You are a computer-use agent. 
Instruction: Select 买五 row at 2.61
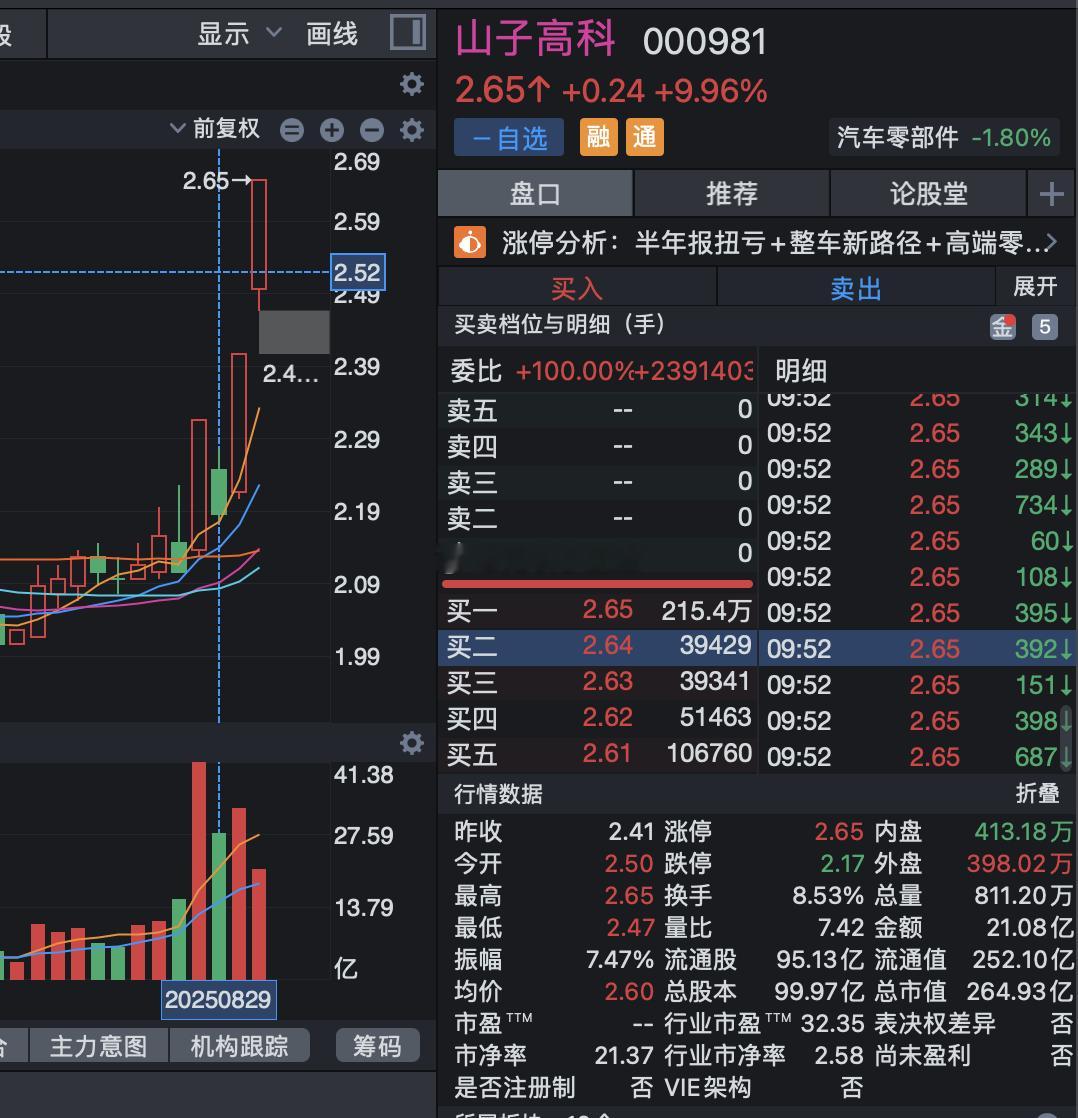tap(597, 754)
